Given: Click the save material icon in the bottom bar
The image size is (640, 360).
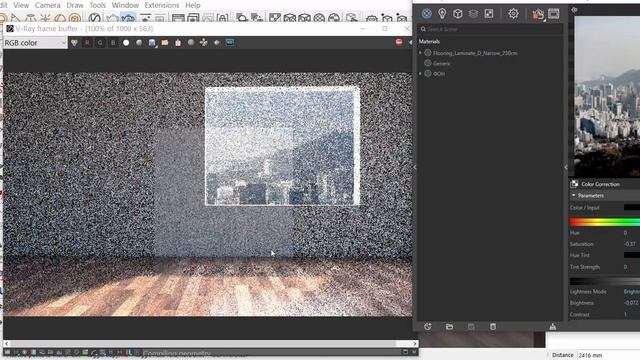Looking at the screenshot, I should (x=471, y=327).
